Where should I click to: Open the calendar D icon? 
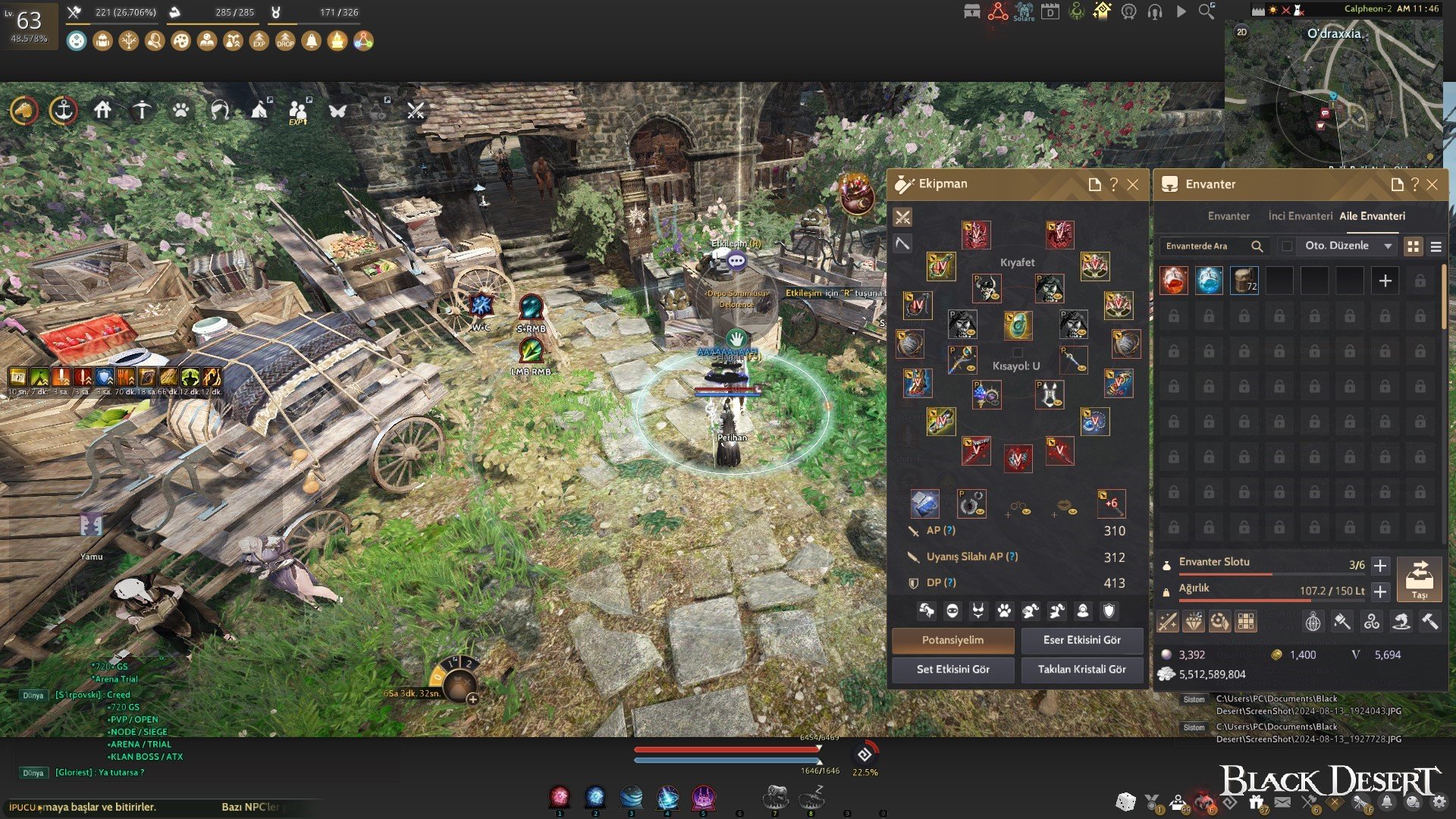(1050, 12)
